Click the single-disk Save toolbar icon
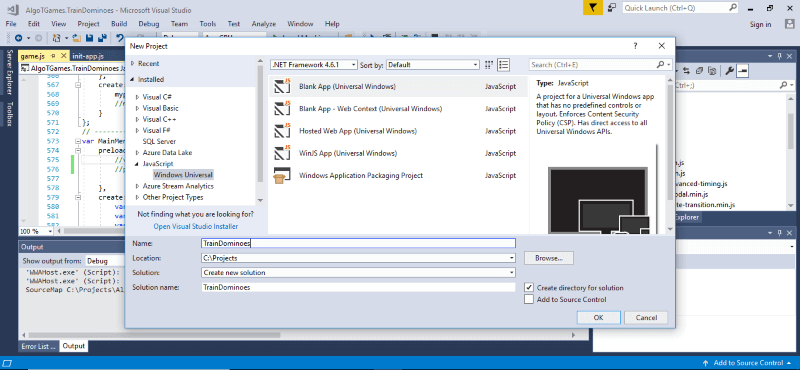The image size is (800, 370). [x=89, y=38]
